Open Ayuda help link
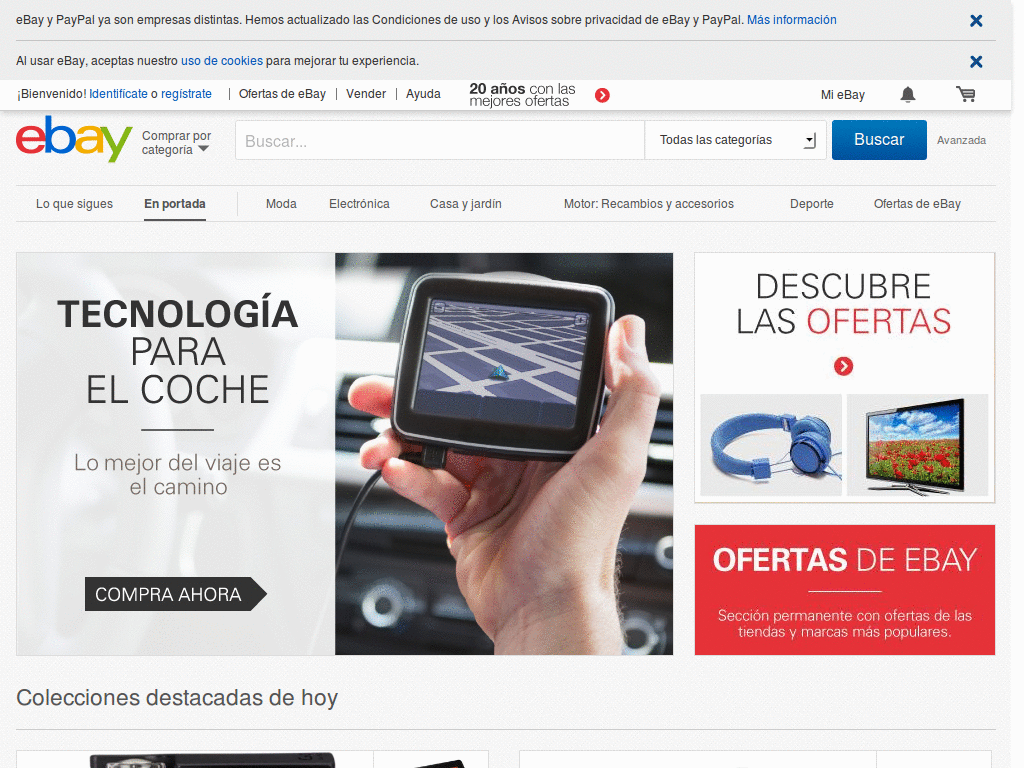 (423, 94)
